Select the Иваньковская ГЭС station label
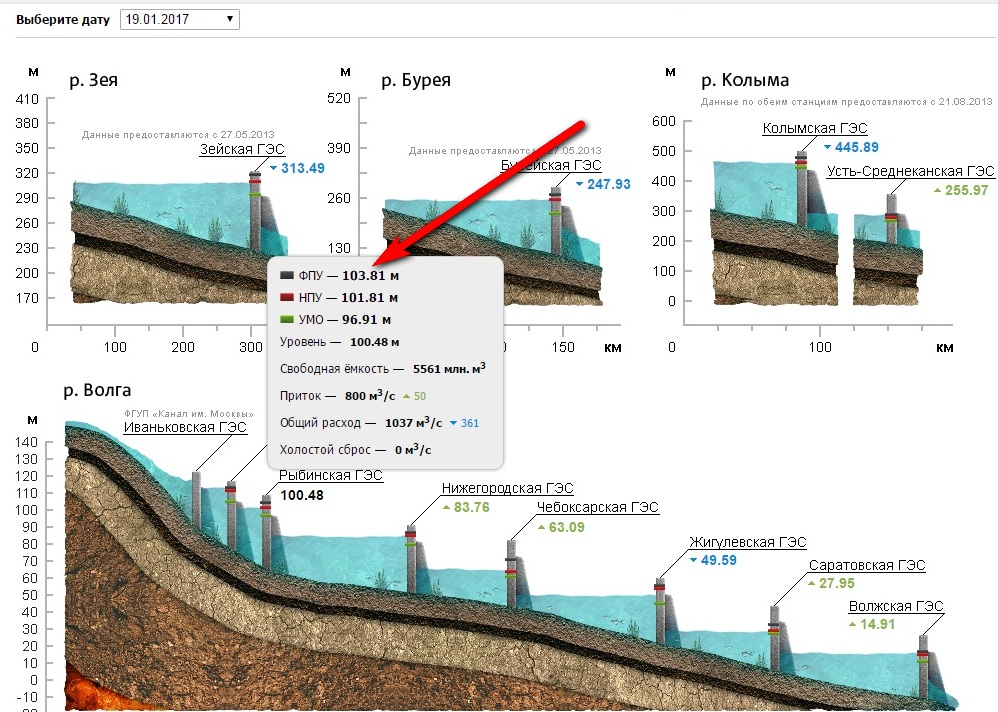This screenshot has height=712, width=998. click(184, 427)
